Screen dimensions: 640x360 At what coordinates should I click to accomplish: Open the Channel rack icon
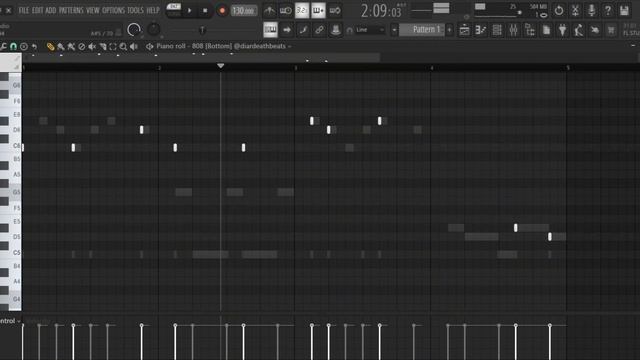(x=497, y=30)
